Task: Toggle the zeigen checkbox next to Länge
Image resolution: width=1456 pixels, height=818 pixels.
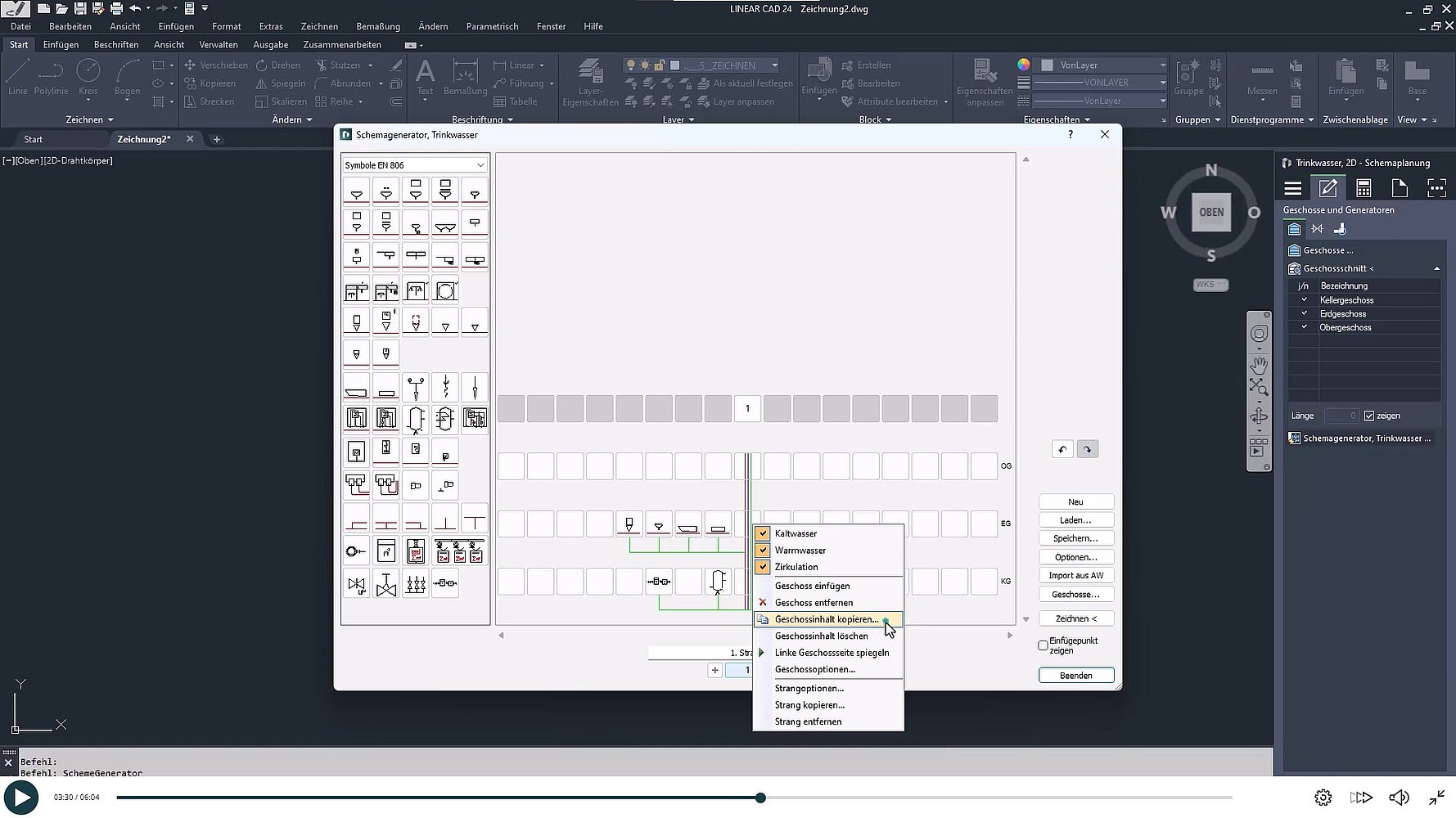Action: [x=1368, y=415]
